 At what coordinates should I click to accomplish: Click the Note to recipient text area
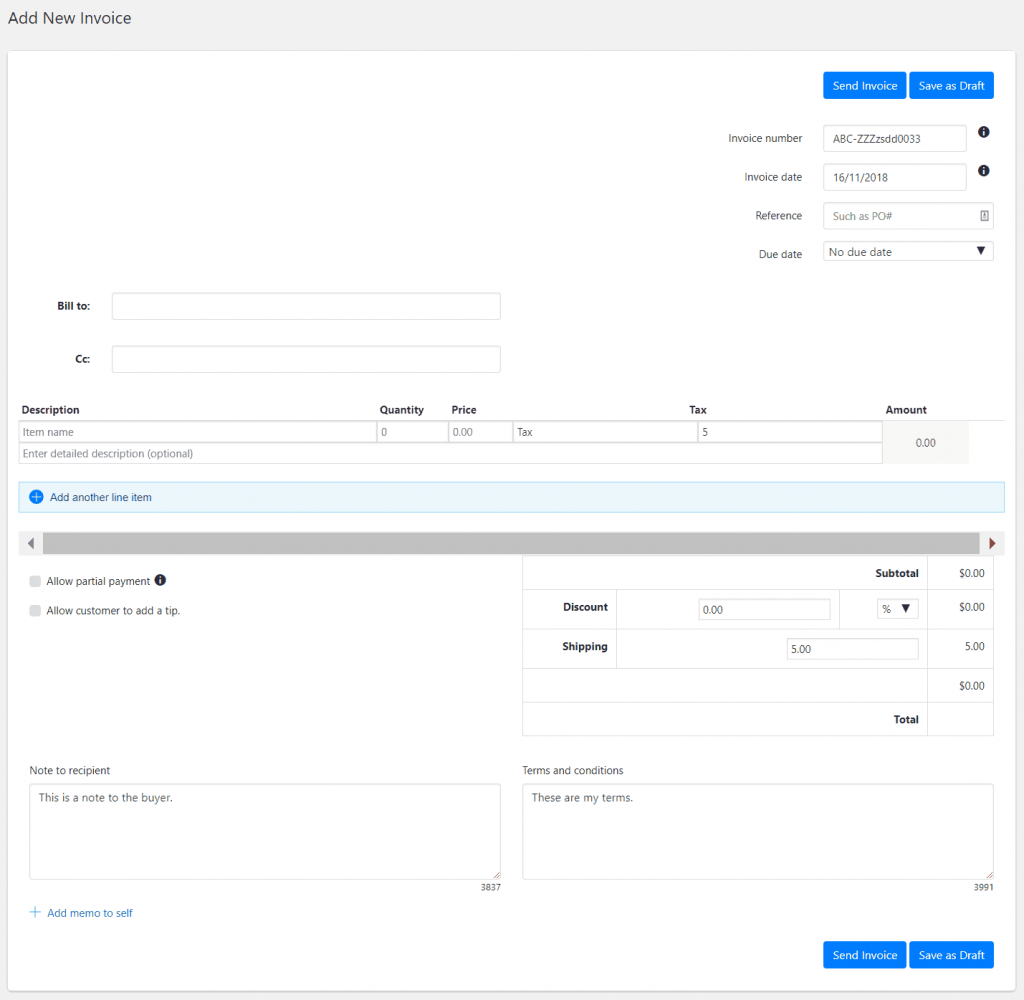[265, 831]
